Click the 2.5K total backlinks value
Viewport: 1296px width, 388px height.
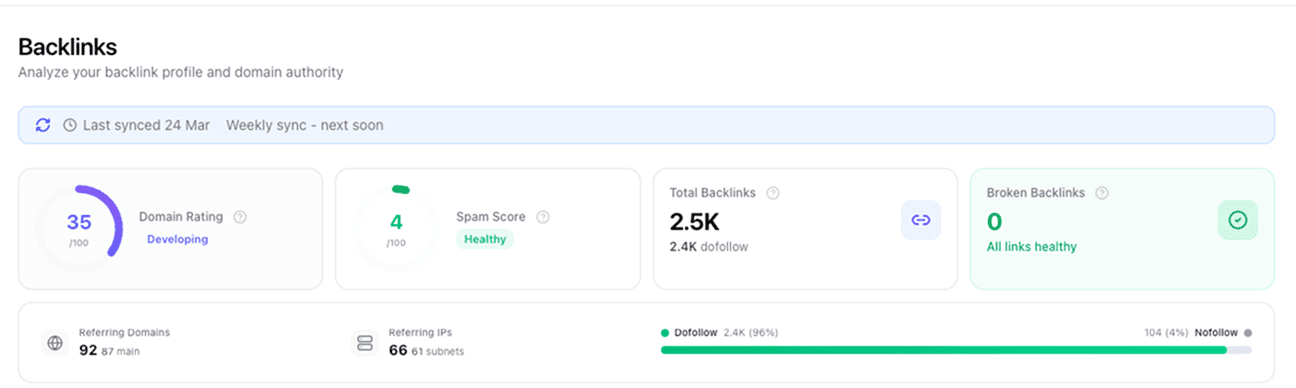[x=694, y=221]
